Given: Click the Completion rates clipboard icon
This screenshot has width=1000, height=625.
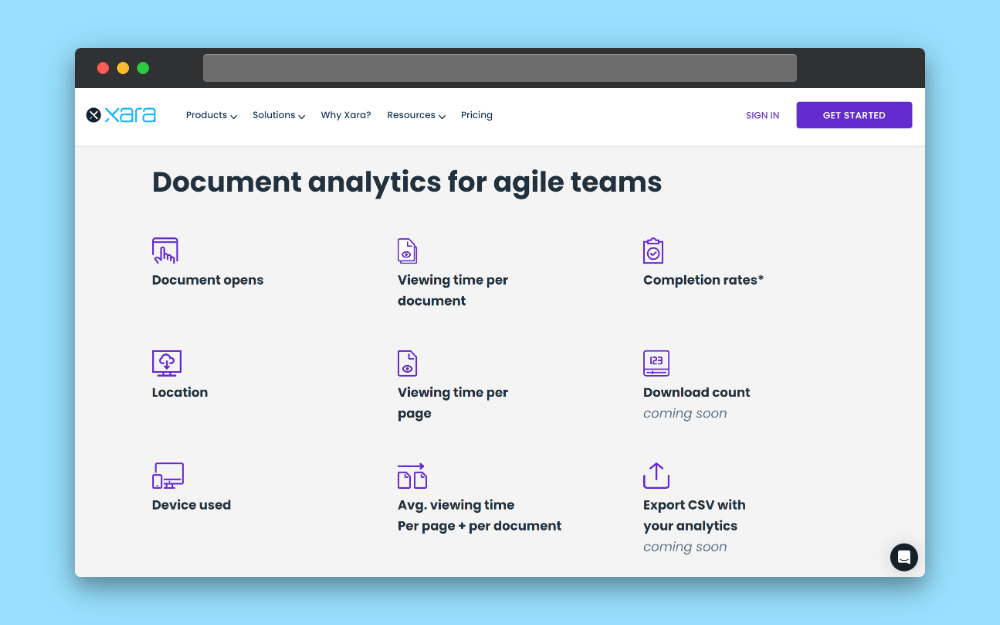Looking at the screenshot, I should 653,251.
